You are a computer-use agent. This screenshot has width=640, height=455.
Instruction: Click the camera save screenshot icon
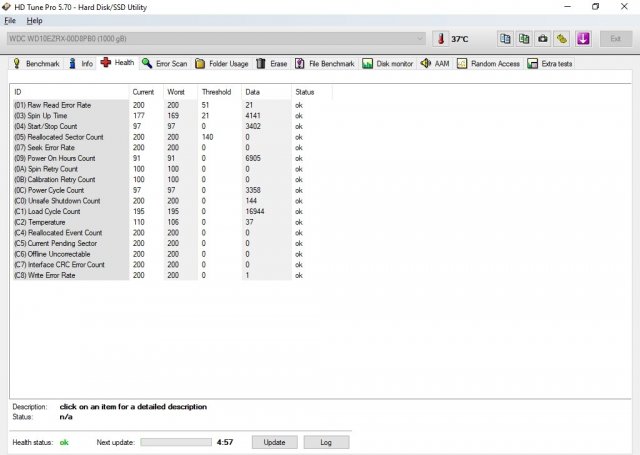click(x=543, y=39)
